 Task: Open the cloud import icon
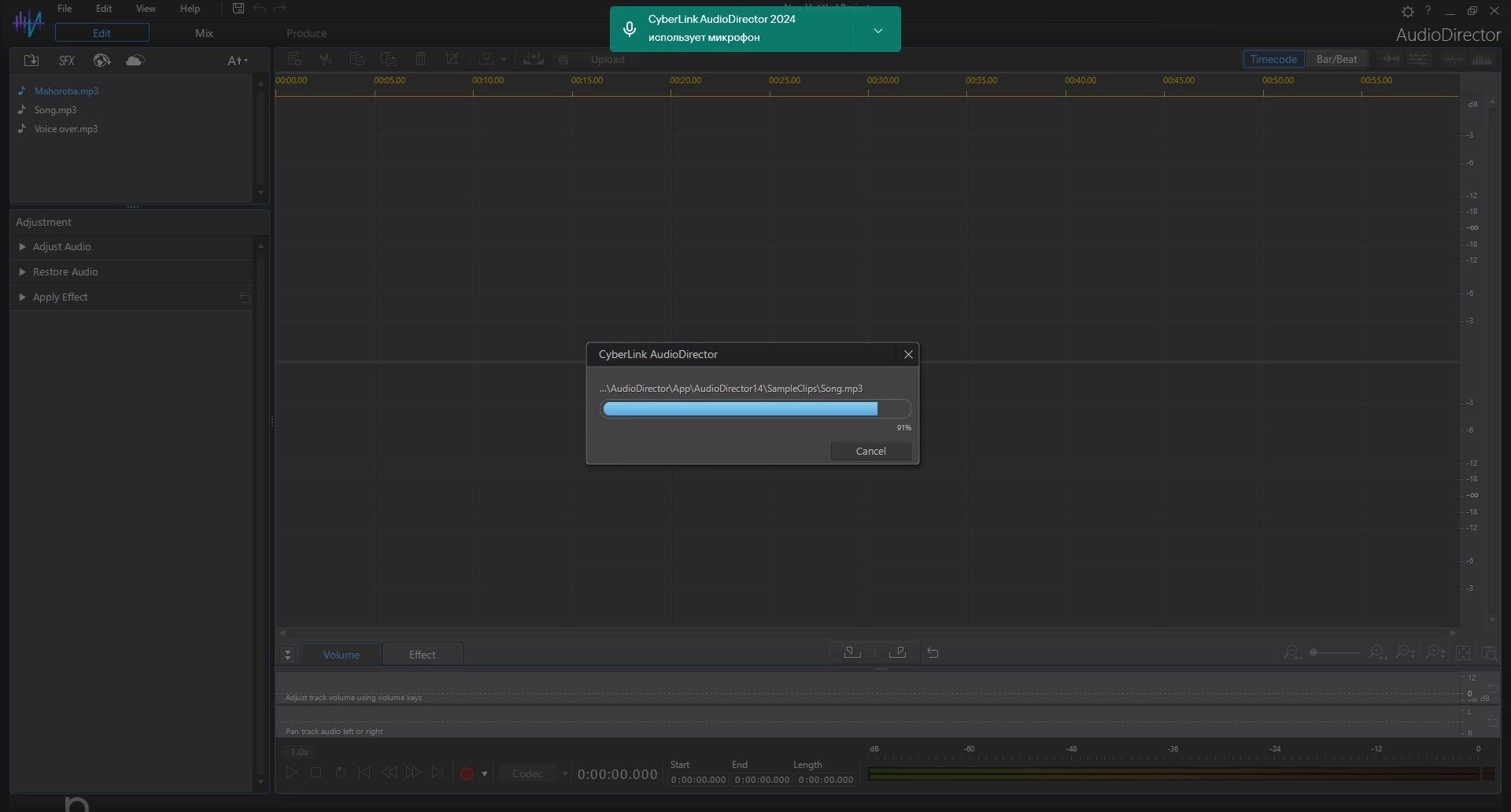(135, 61)
